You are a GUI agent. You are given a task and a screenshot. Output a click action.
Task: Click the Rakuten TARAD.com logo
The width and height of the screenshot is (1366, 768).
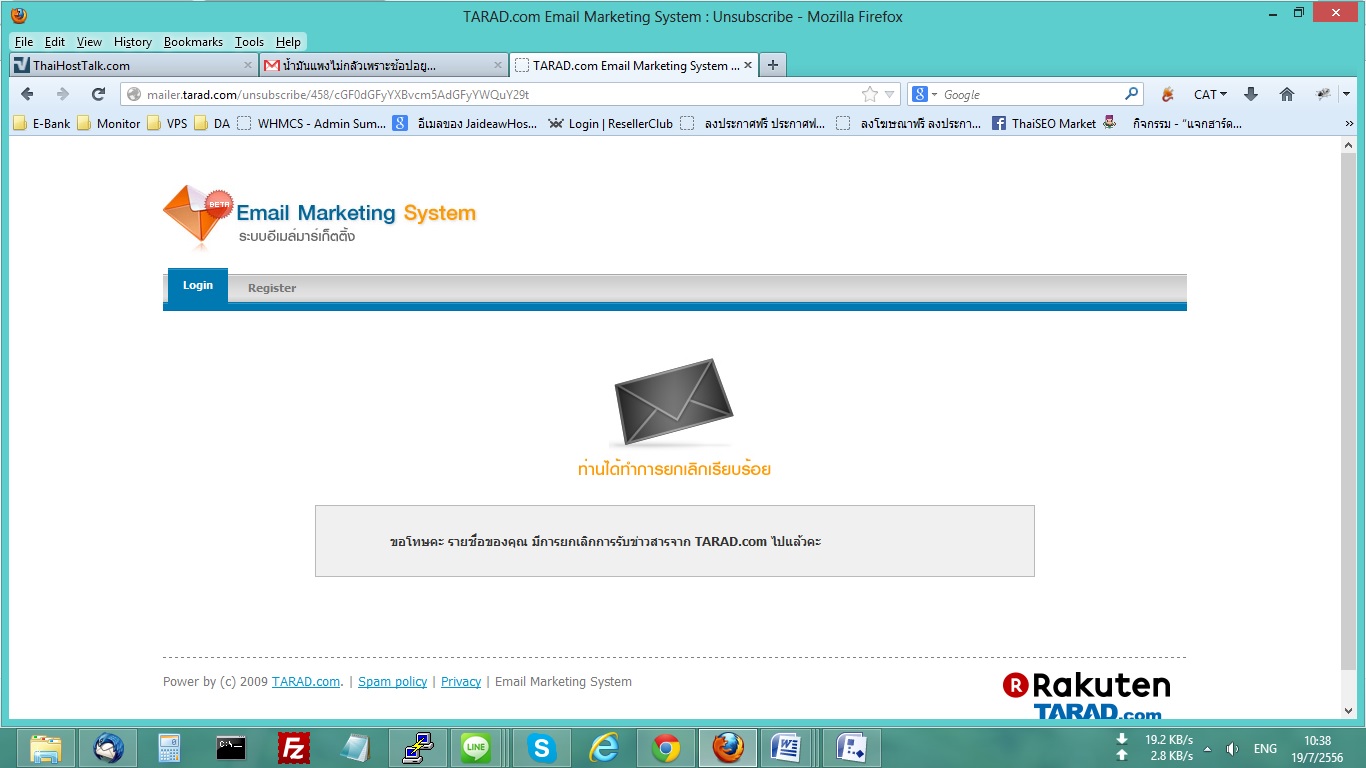click(1086, 696)
